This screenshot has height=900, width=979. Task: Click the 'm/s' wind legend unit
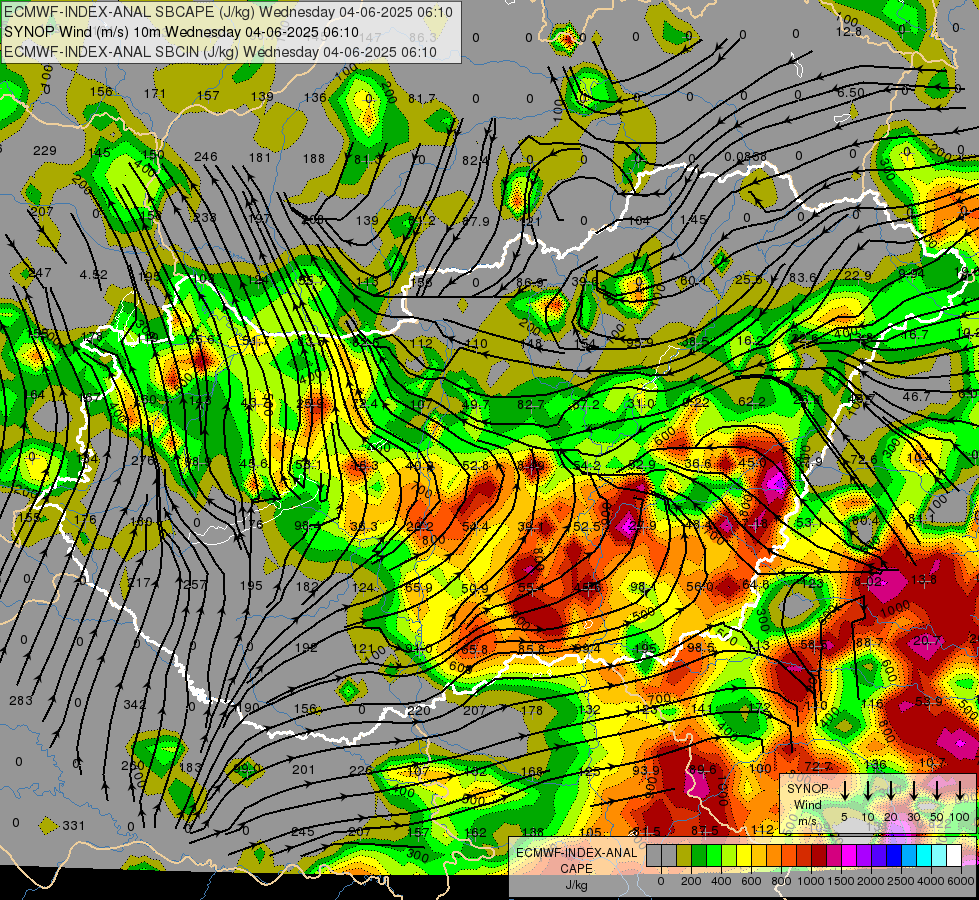pyautogui.click(x=807, y=821)
